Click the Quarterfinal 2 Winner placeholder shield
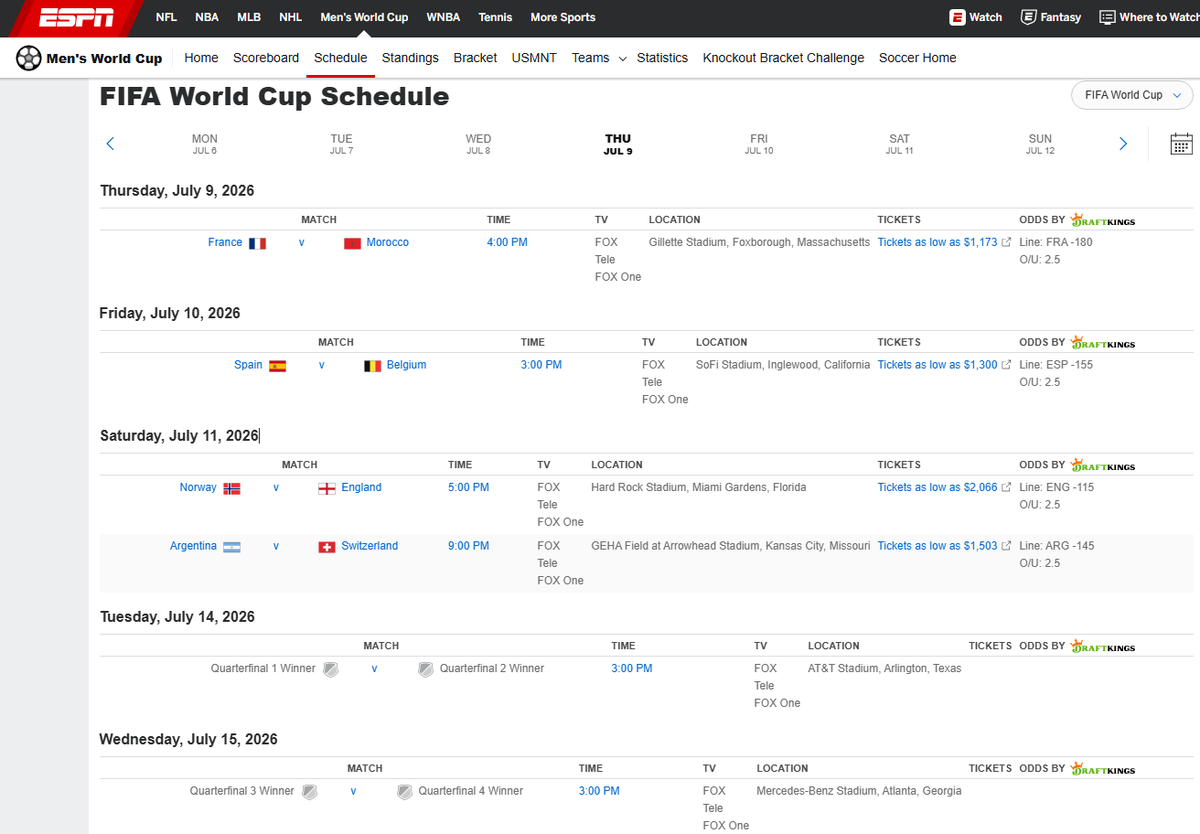Image resolution: width=1200 pixels, height=834 pixels. click(x=425, y=669)
